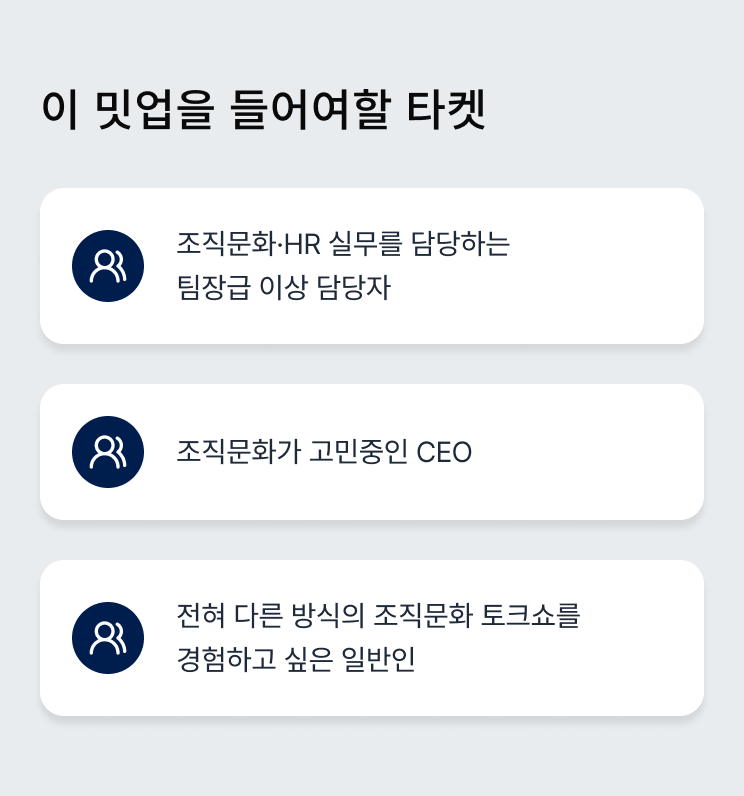The width and height of the screenshot is (744, 796).
Task: Click the word 토크쇼를 in the third card
Action: pyautogui.click(x=530, y=615)
